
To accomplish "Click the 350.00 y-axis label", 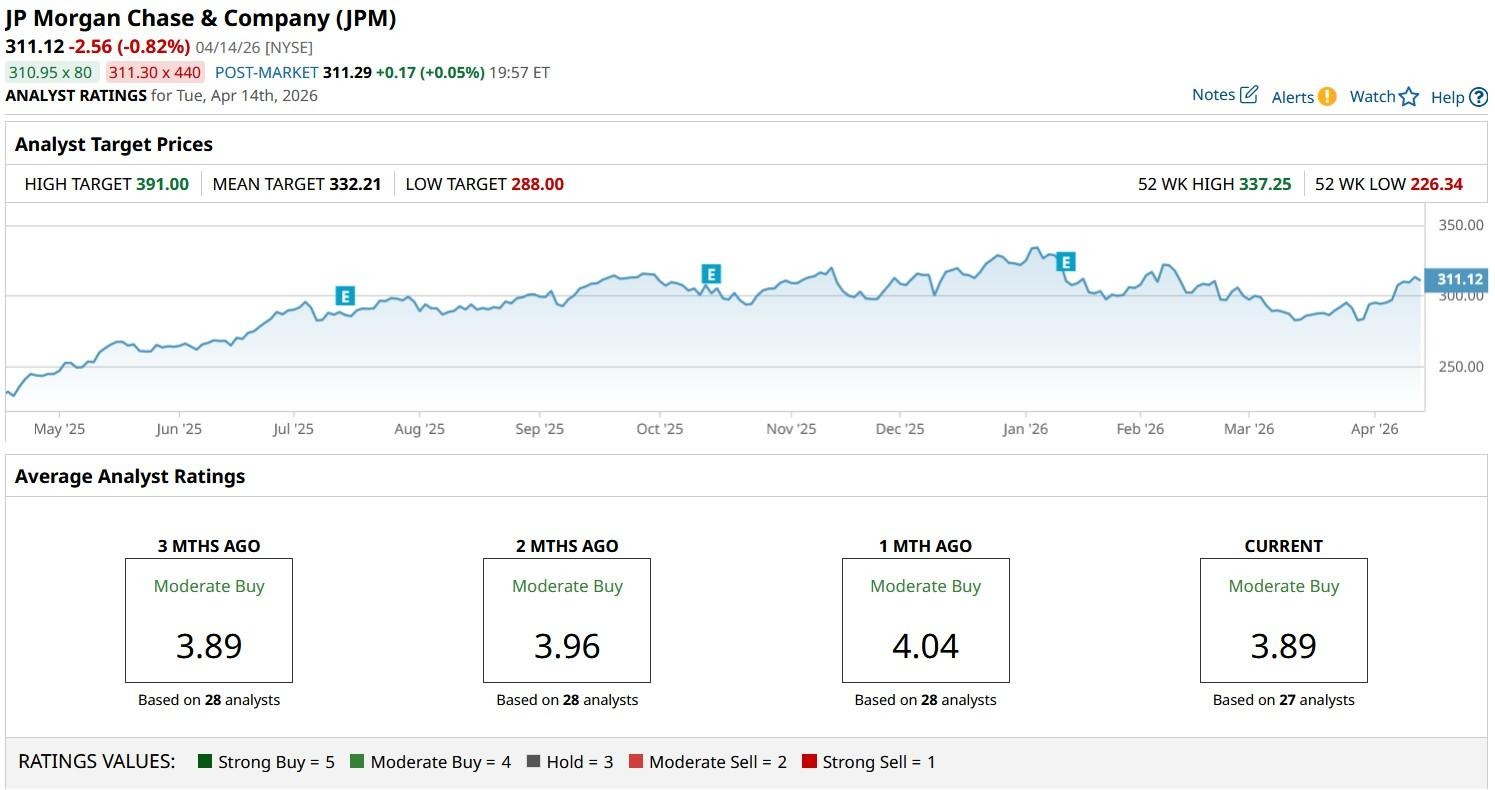I will point(1461,225).
